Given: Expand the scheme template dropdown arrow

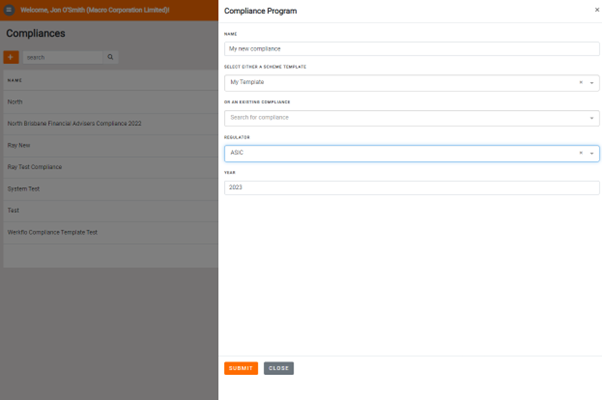Looking at the screenshot, I should [x=592, y=83].
